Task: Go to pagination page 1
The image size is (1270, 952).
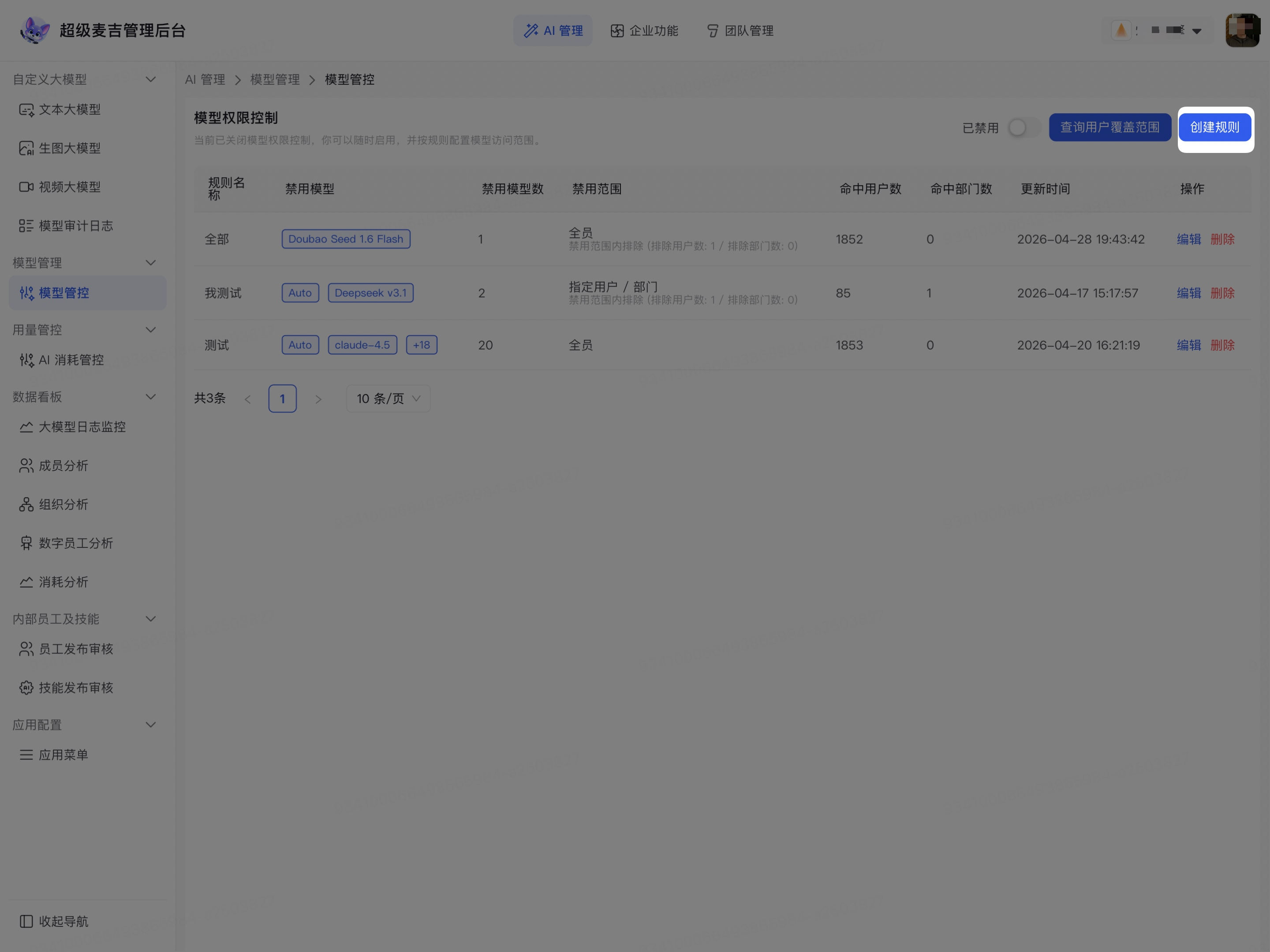Action: click(x=283, y=399)
